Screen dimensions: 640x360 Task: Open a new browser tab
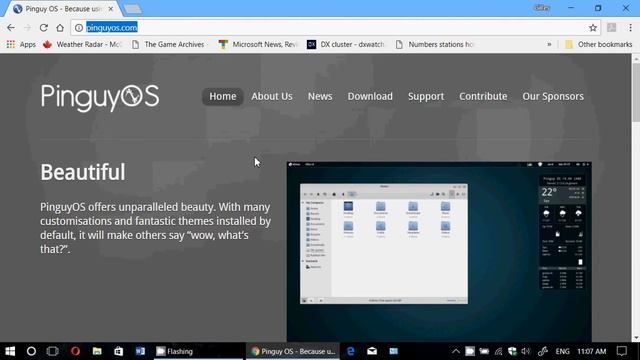(x=133, y=9)
